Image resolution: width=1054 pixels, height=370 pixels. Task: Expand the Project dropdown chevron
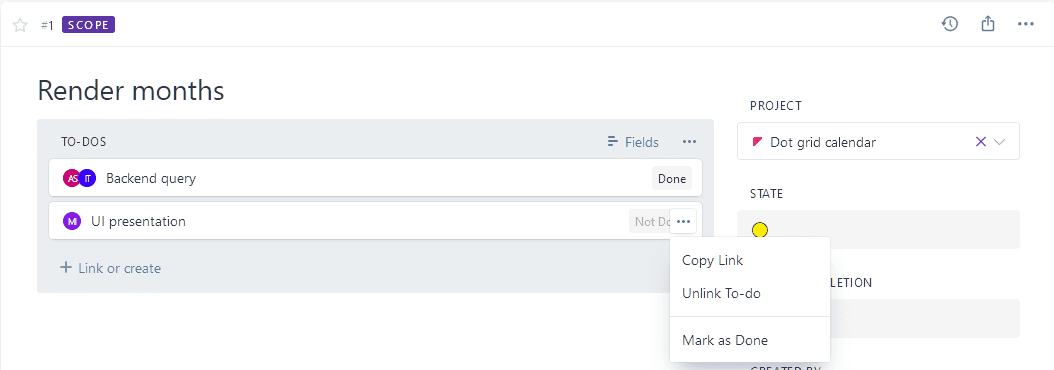coord(1000,142)
